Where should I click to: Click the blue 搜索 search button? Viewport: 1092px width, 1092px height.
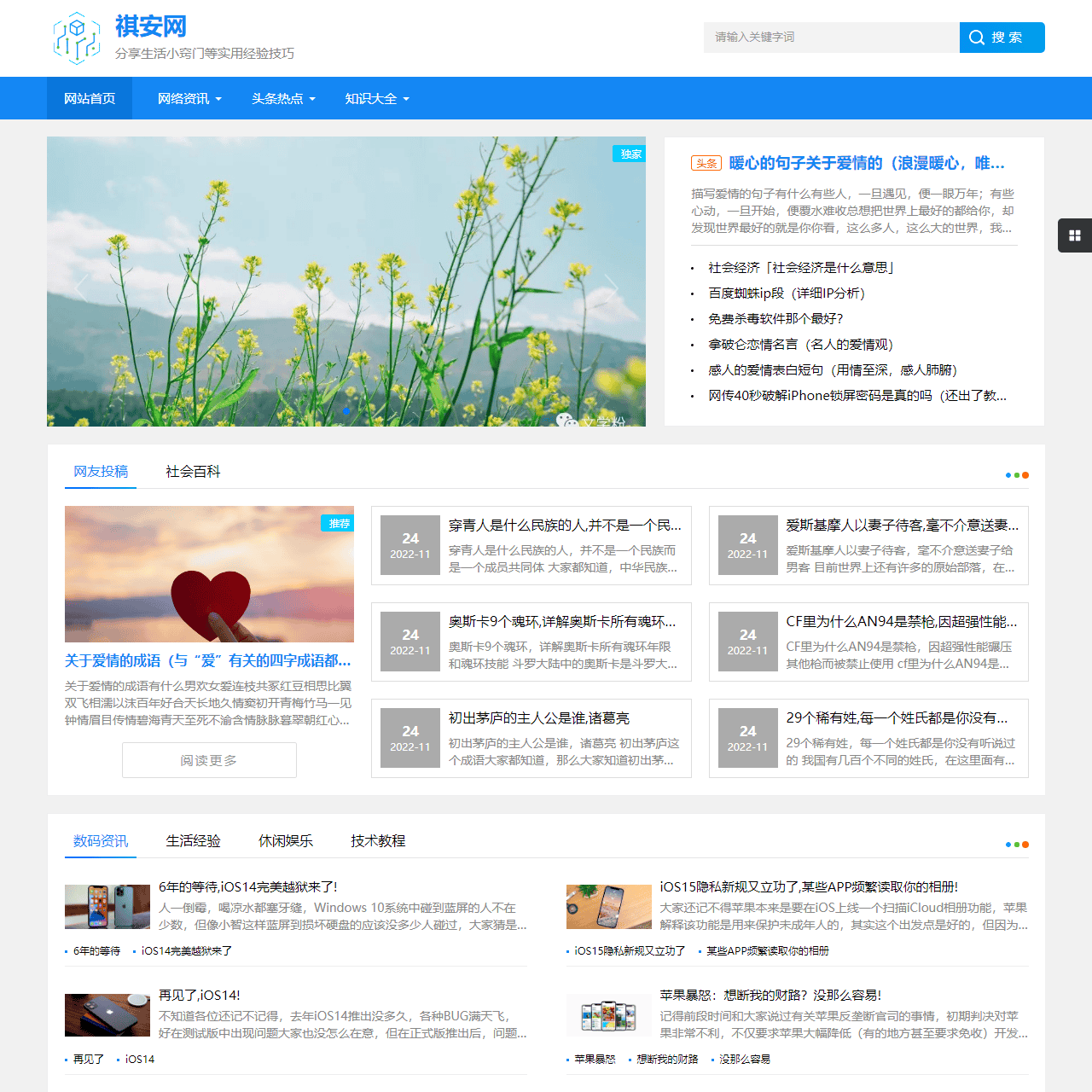[1002, 38]
